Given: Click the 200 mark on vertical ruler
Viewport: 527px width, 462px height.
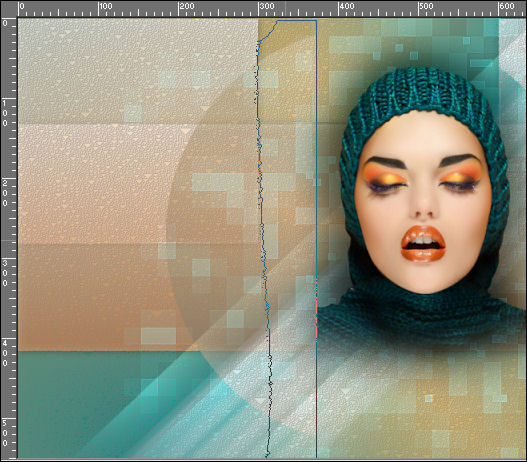Looking at the screenshot, I should [5, 193].
